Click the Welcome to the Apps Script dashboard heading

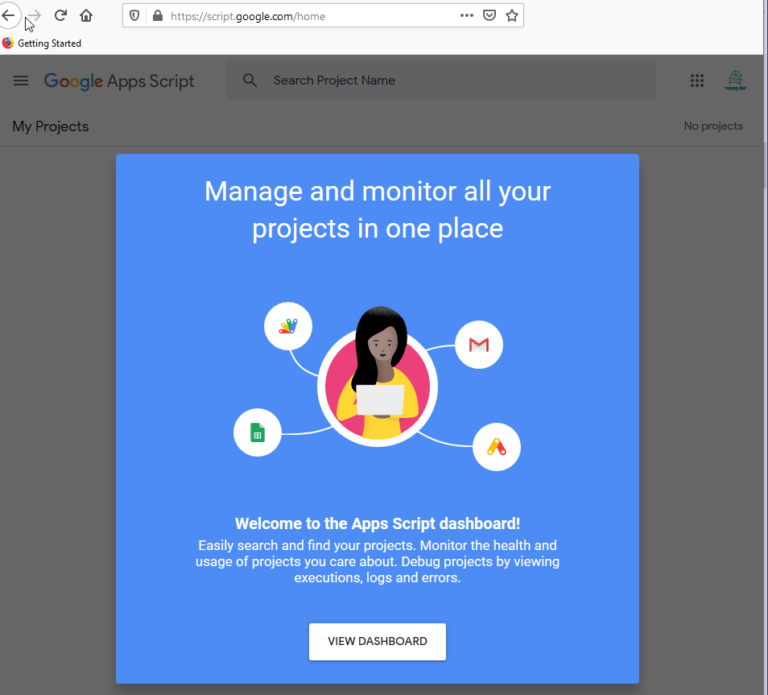click(378, 524)
